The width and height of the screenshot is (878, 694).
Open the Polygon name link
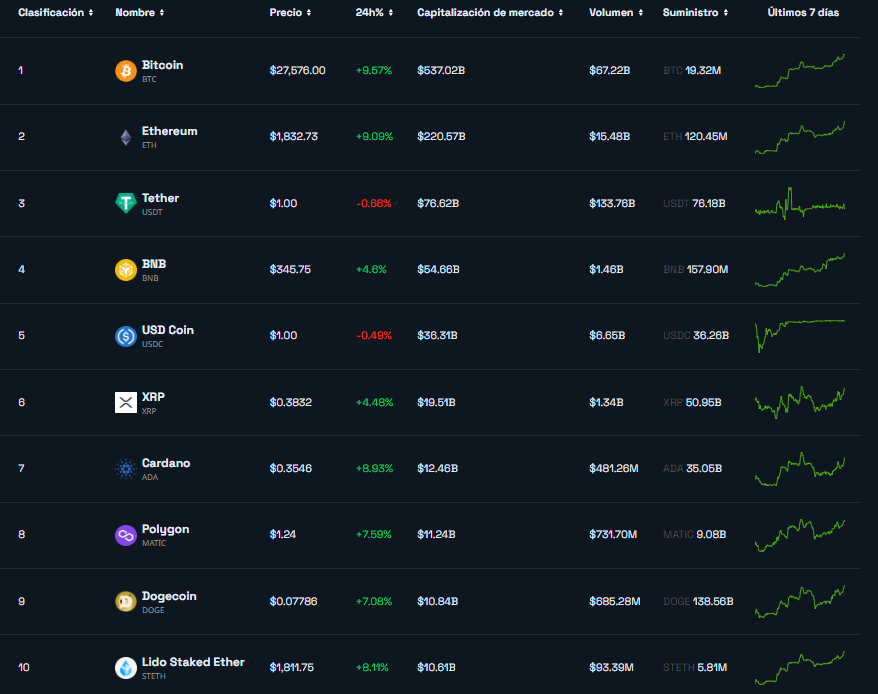165,529
